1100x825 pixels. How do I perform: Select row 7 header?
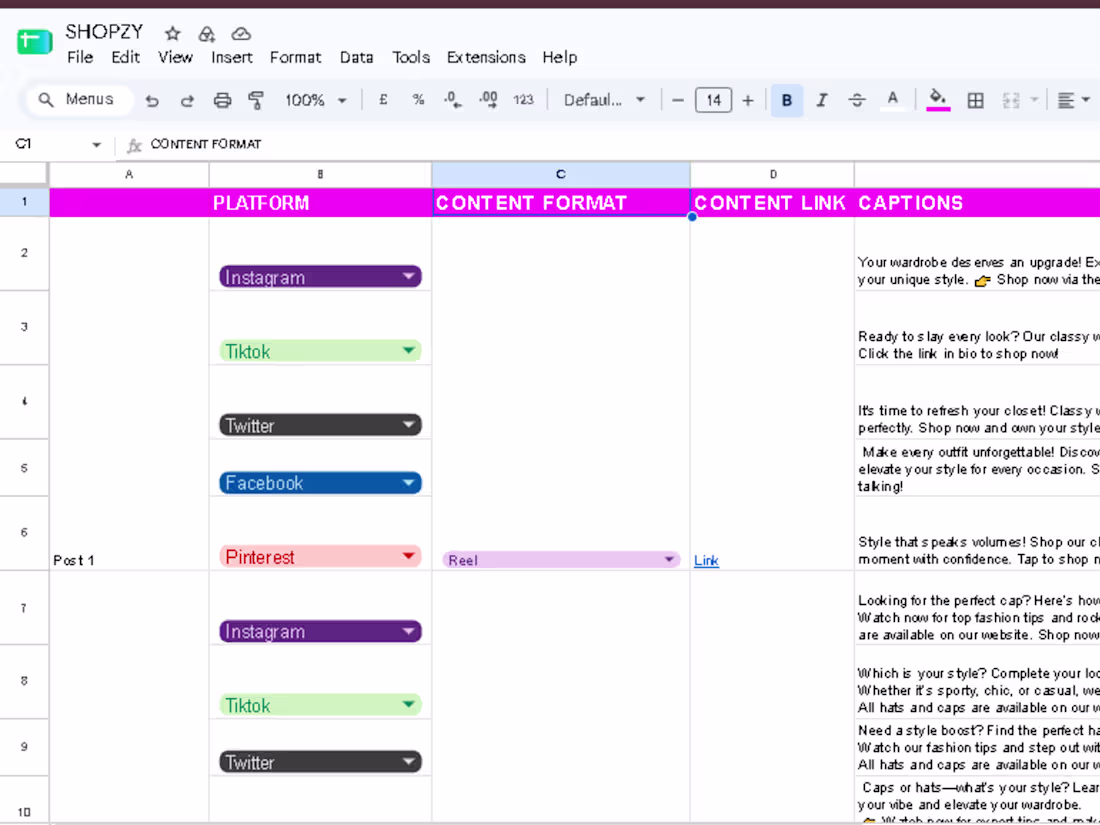click(x=24, y=608)
